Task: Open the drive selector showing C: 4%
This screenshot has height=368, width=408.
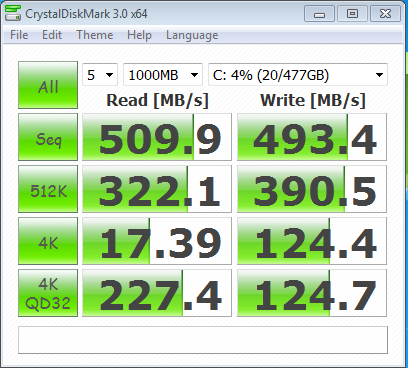Action: click(298, 75)
